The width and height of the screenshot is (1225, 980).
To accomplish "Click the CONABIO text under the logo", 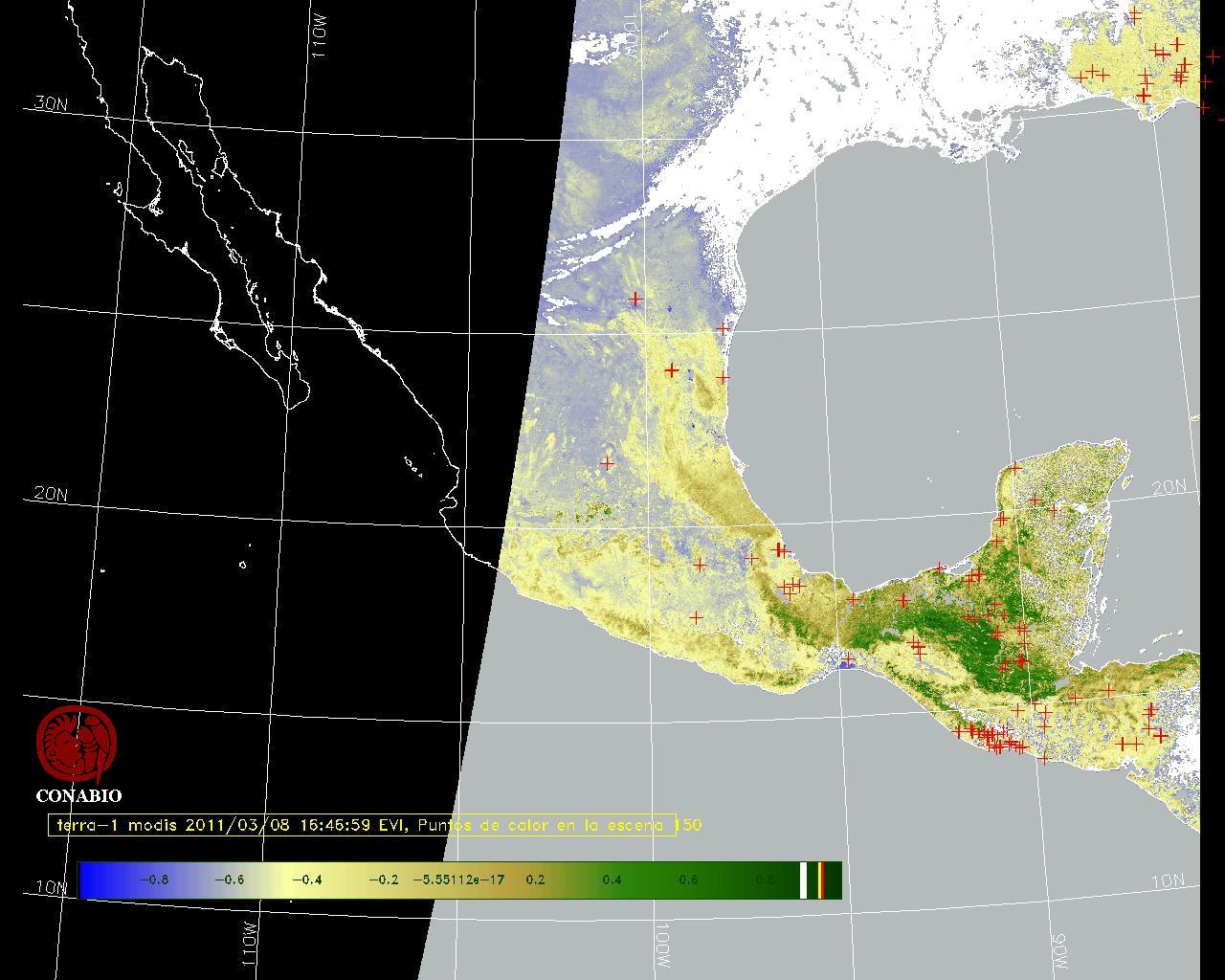I will point(78,795).
